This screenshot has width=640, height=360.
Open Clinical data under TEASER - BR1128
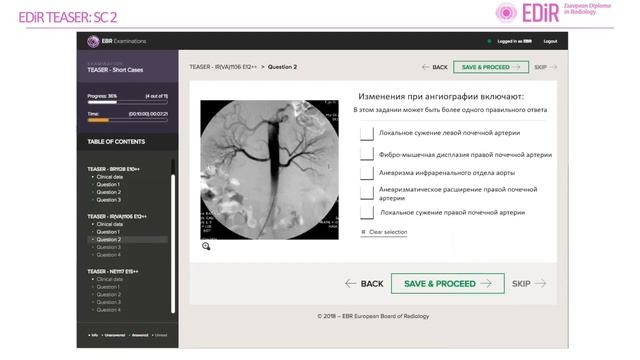coord(109,177)
